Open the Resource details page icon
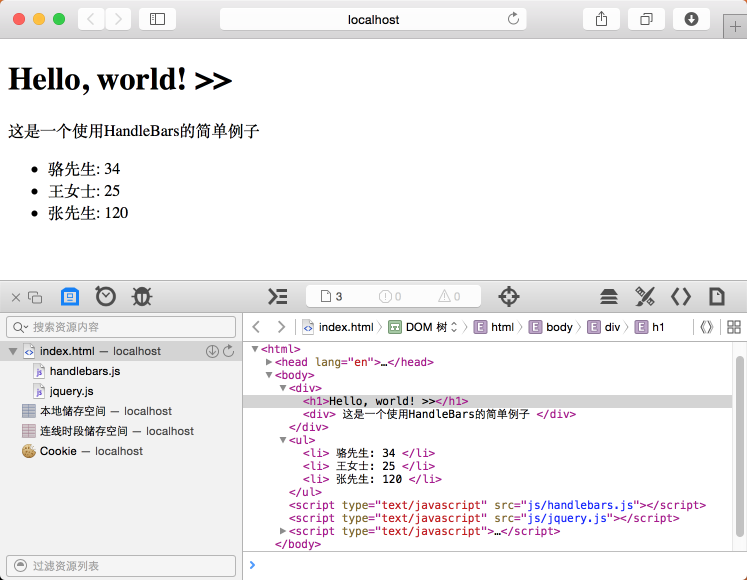Viewport: 747px width, 580px height. coord(717,296)
